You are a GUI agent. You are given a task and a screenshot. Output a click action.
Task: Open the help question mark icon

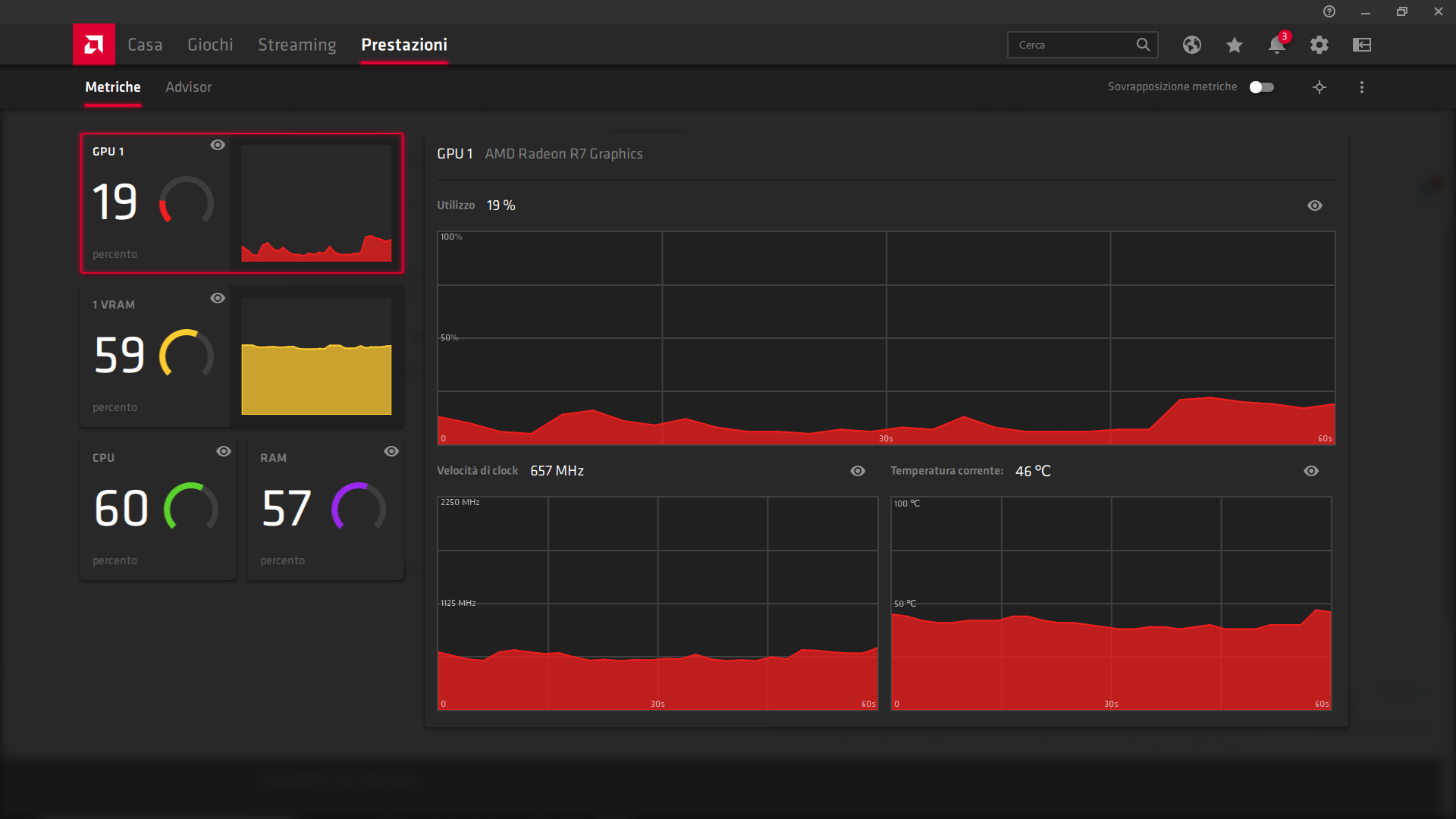pos(1329,11)
